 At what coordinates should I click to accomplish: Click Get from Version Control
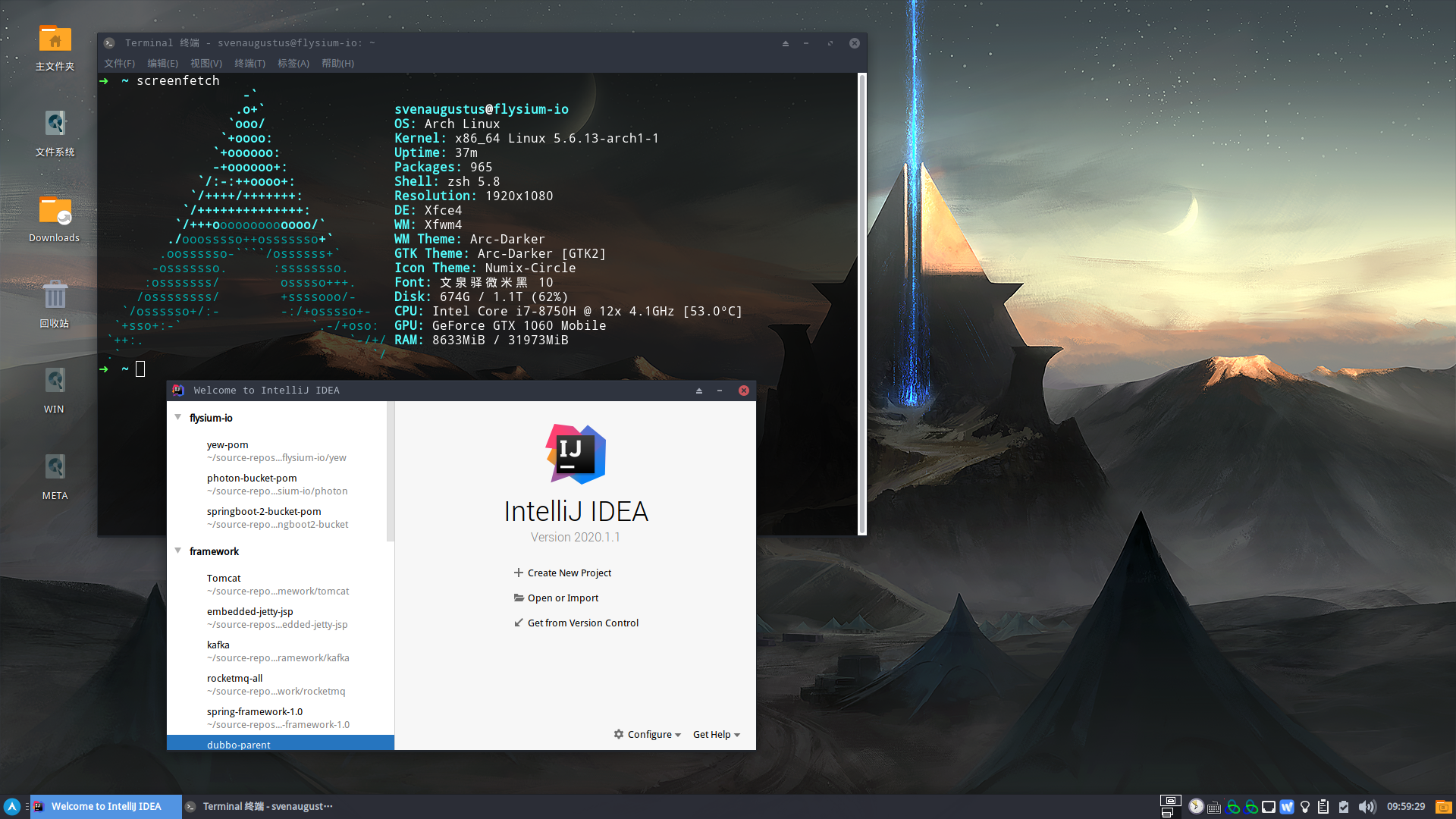tap(582, 623)
